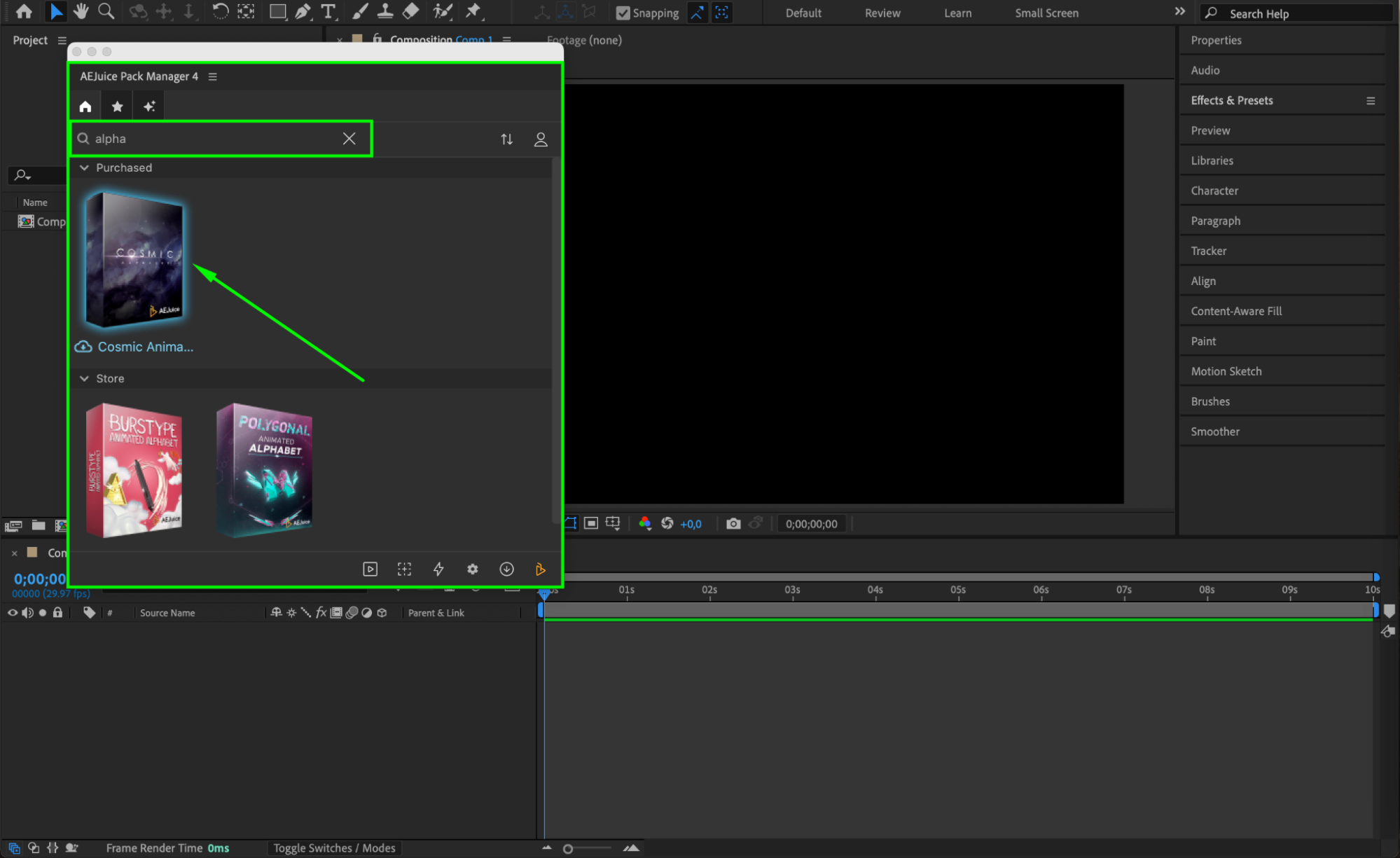
Task: Open Pack Manager settings gear
Action: (x=473, y=569)
